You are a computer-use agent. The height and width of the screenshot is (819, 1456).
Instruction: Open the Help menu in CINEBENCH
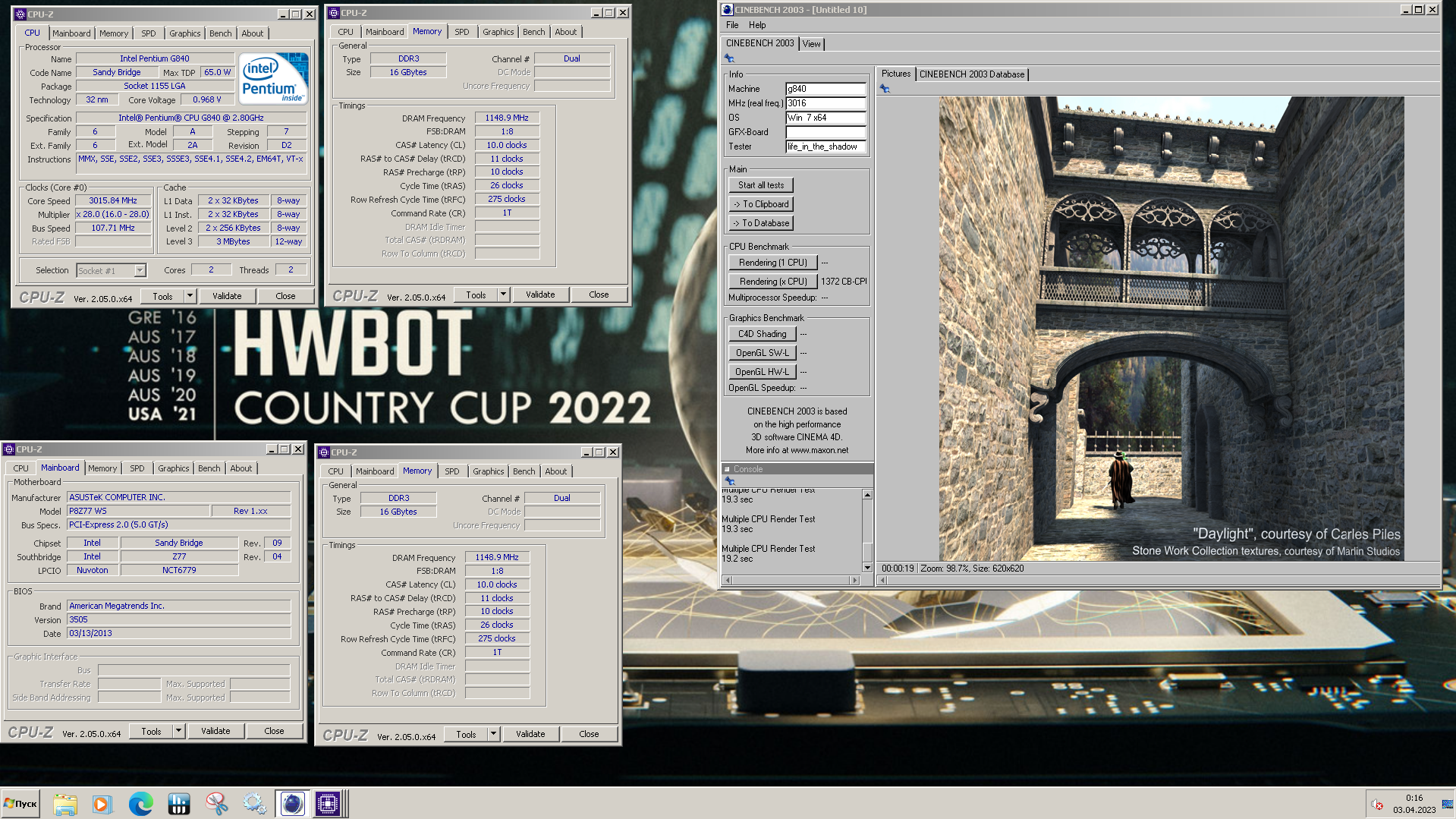pyautogui.click(x=757, y=25)
